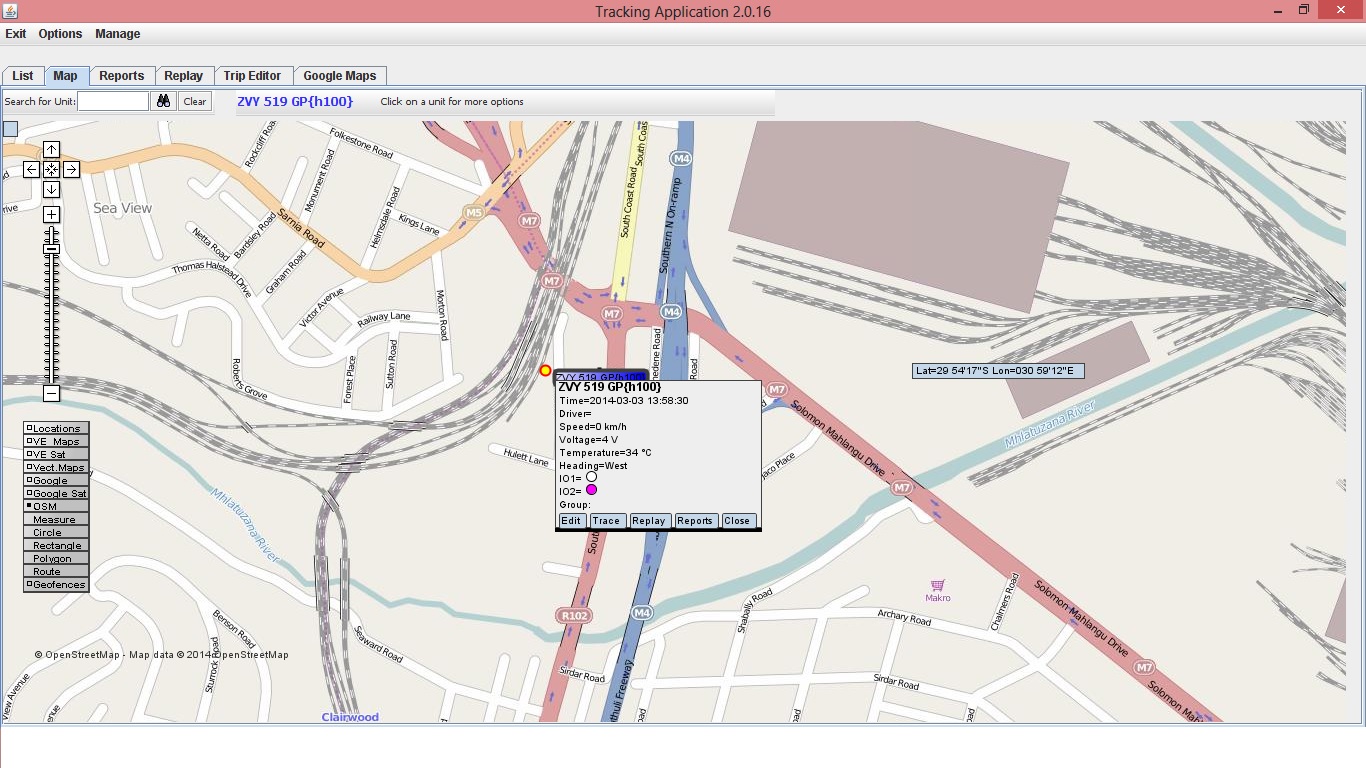Click the Search for Unit text field
Screen dimensions: 1366x768
(113, 101)
